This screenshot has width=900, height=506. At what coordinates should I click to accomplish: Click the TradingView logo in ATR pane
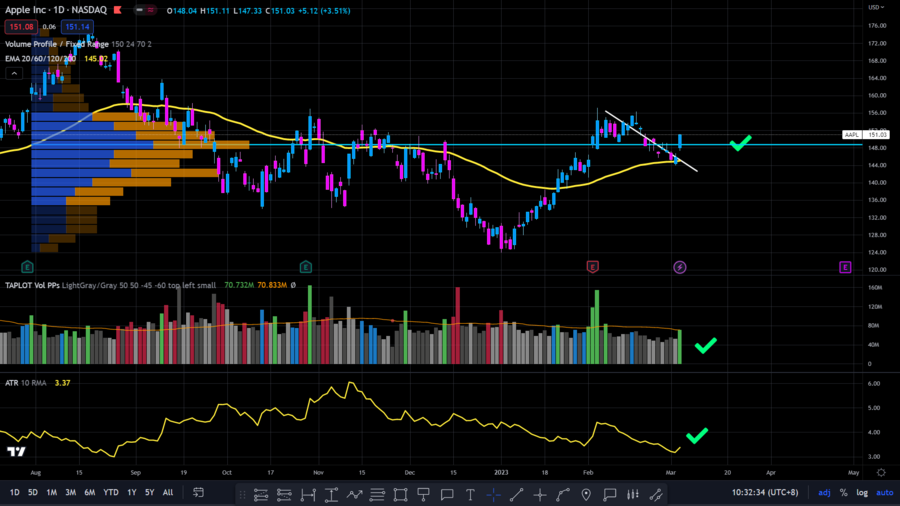tap(16, 451)
